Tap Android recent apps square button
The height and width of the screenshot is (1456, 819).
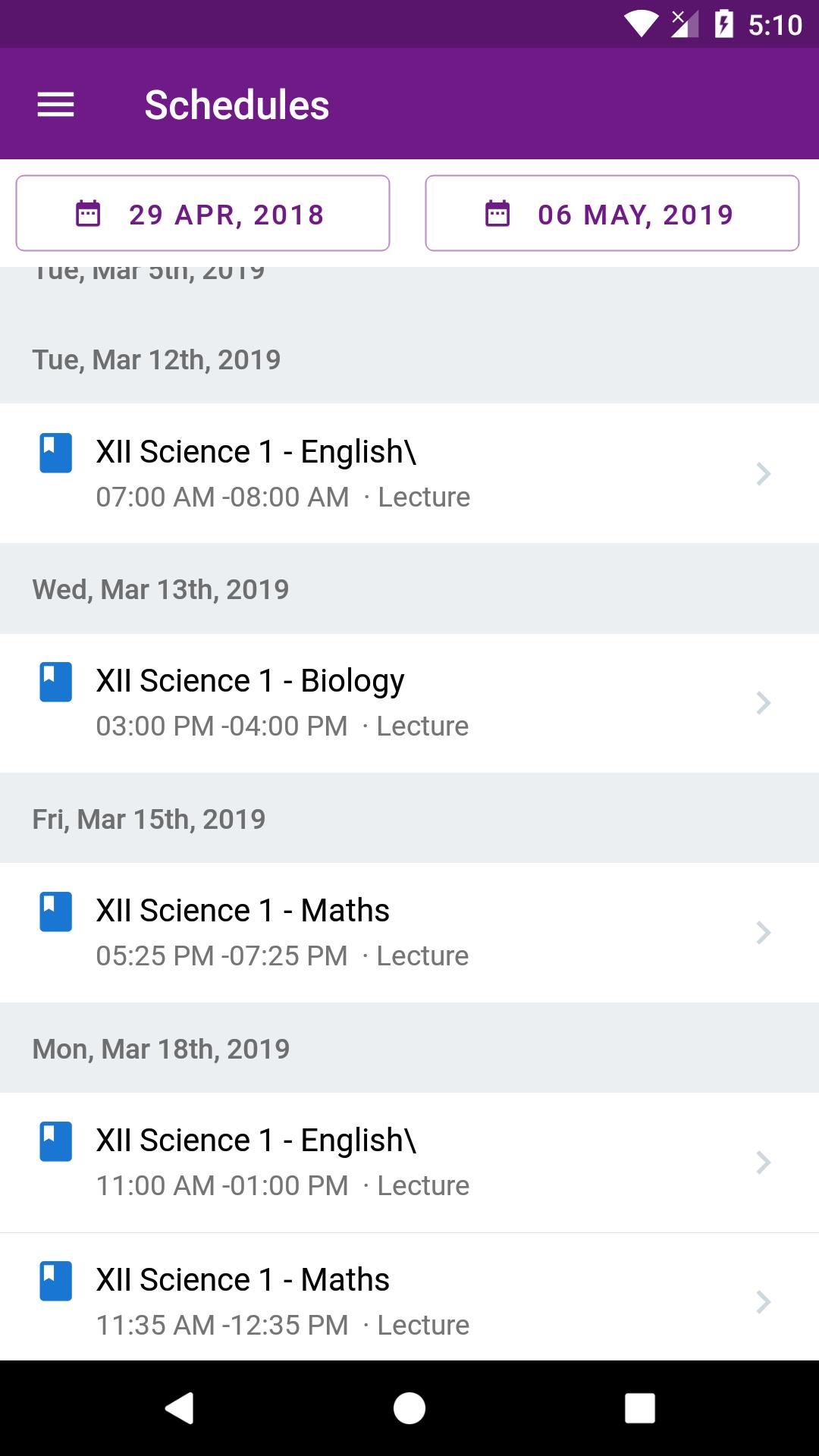[639, 1408]
